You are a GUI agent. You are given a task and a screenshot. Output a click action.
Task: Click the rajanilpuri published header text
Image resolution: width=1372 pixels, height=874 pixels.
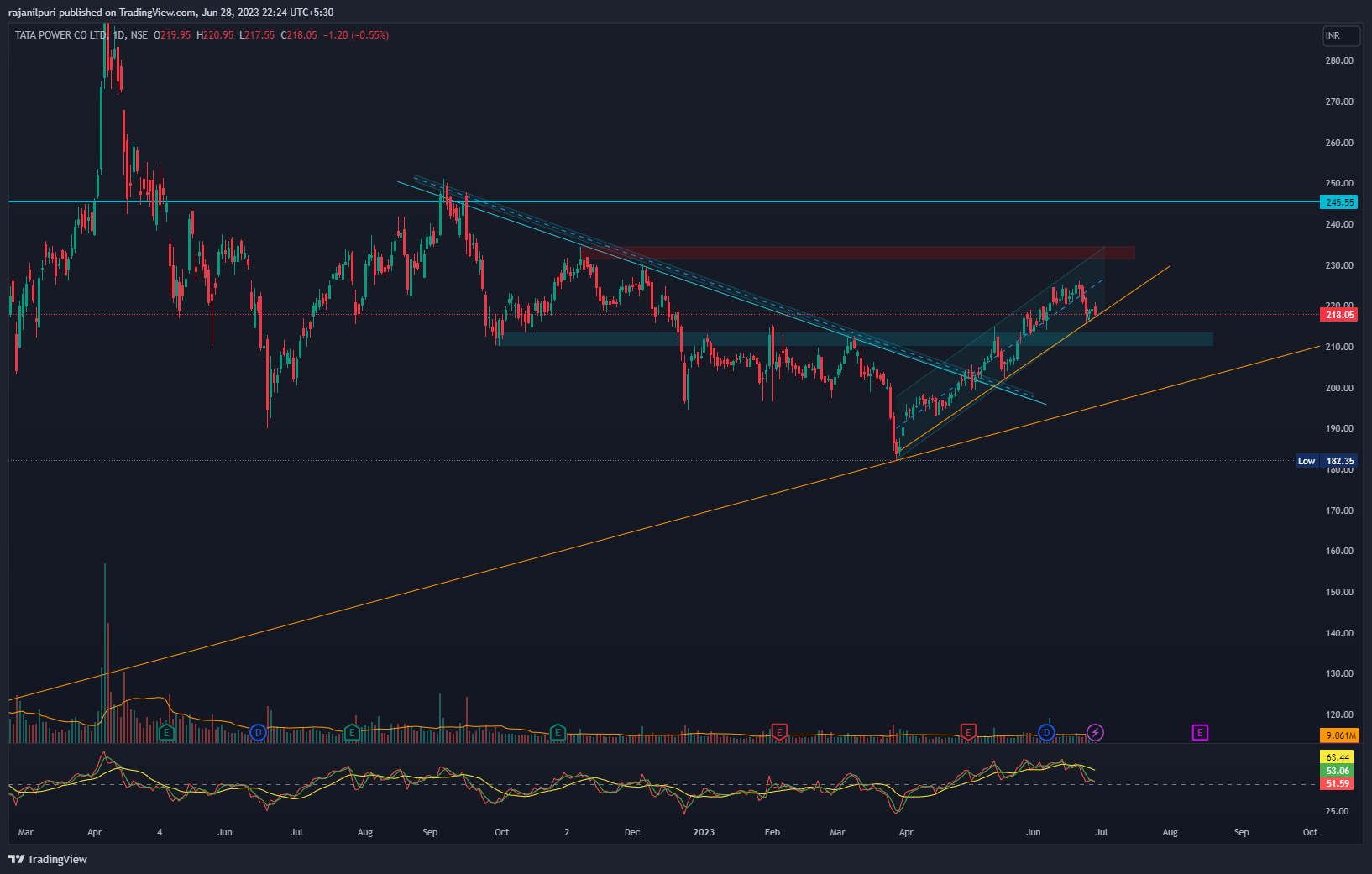tap(170, 13)
